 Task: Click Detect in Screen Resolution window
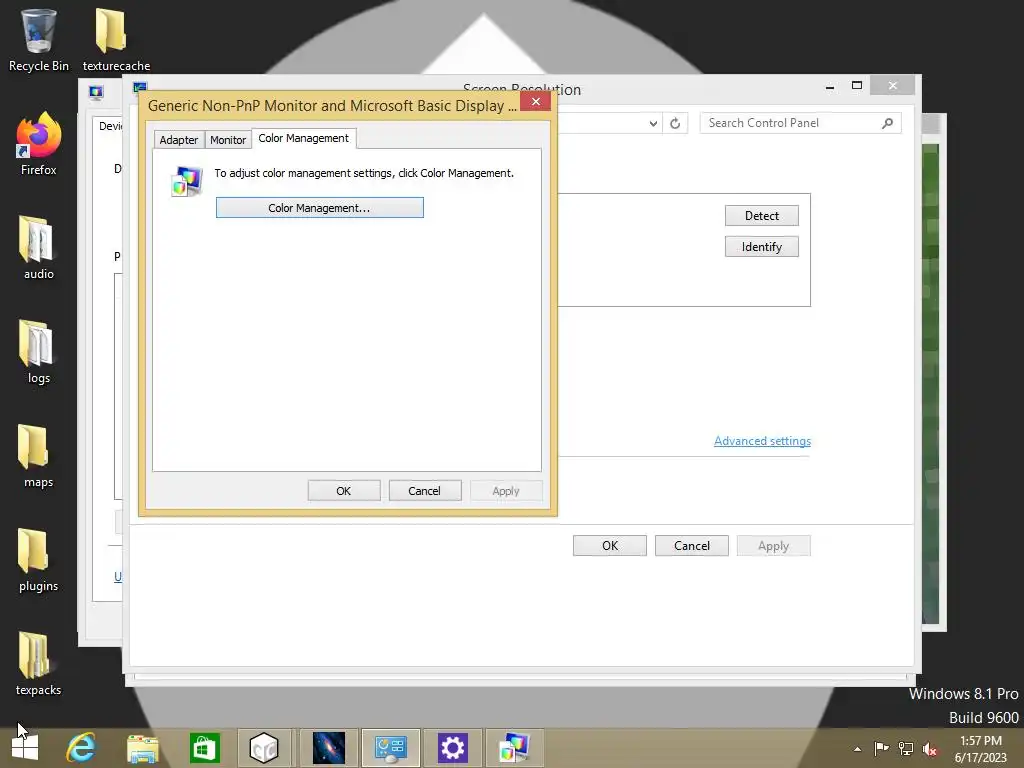click(761, 216)
